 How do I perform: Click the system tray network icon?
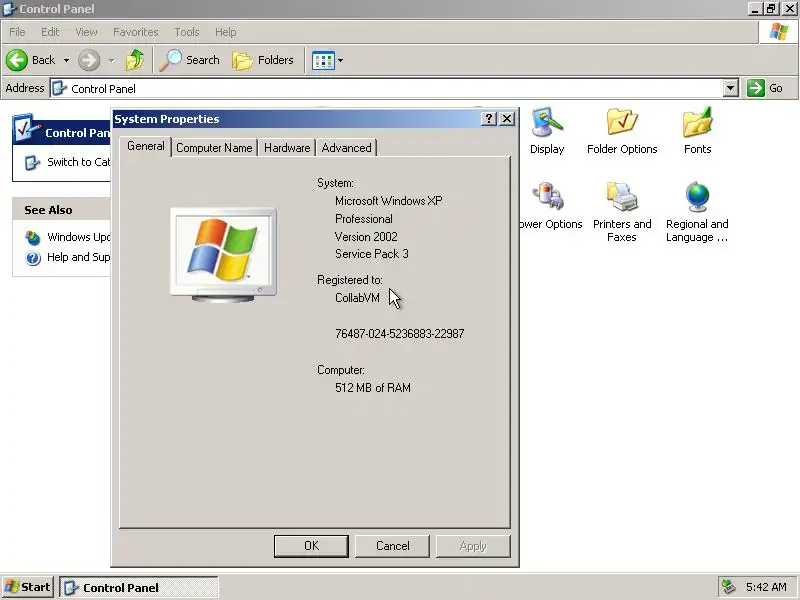coord(728,587)
